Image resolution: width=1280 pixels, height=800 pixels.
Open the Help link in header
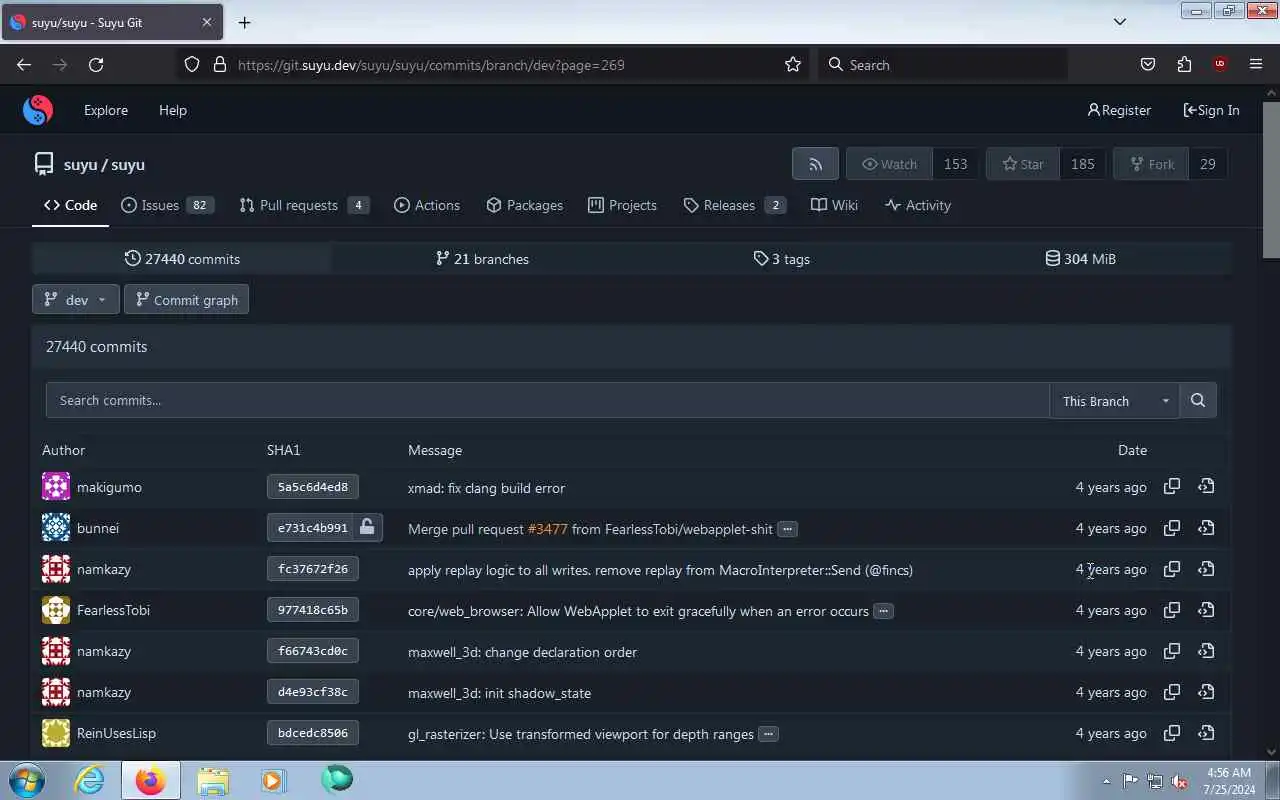coord(173,110)
